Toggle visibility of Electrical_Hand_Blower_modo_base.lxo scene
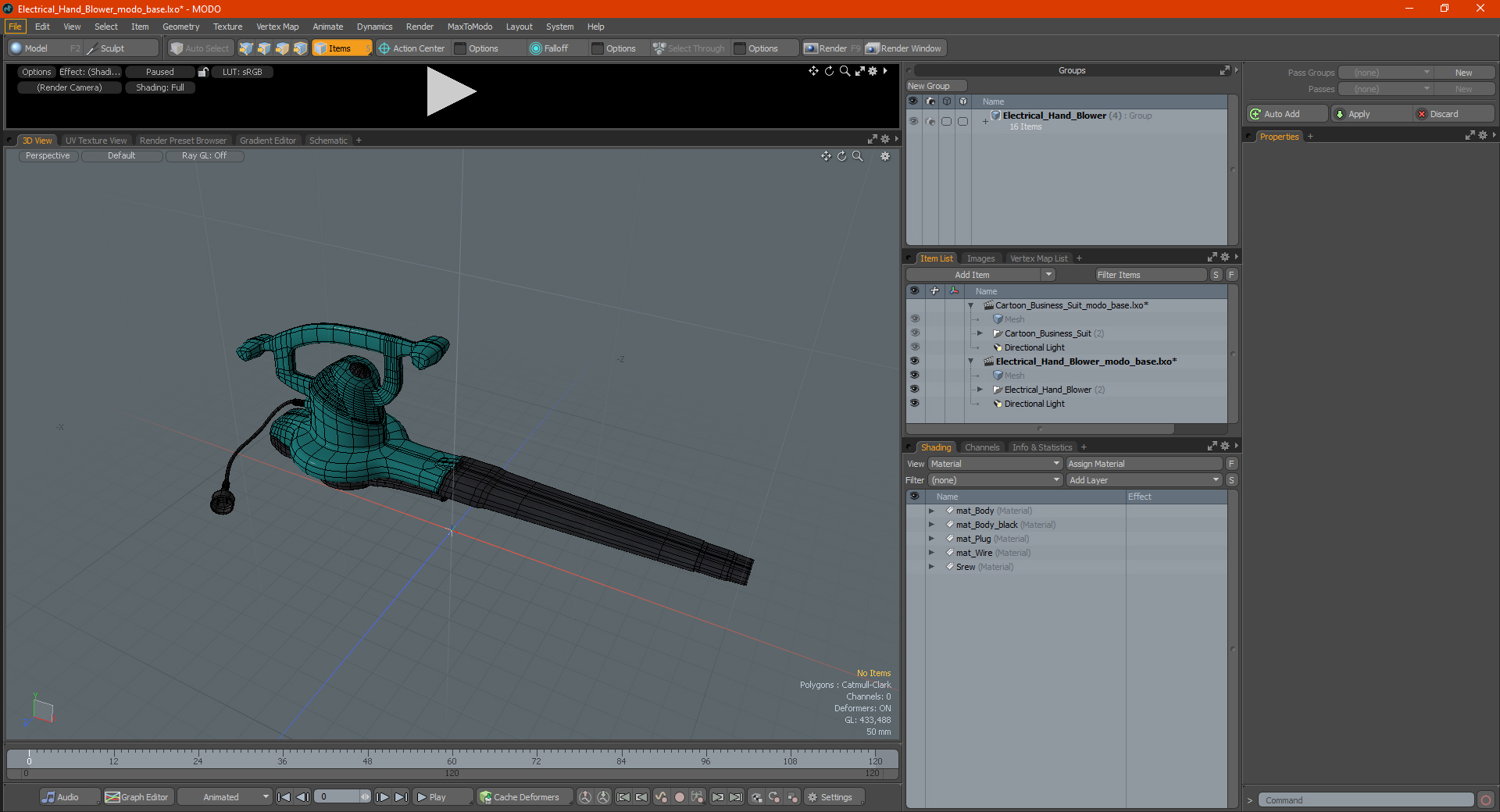Viewport: 1500px width, 812px height. click(x=915, y=361)
